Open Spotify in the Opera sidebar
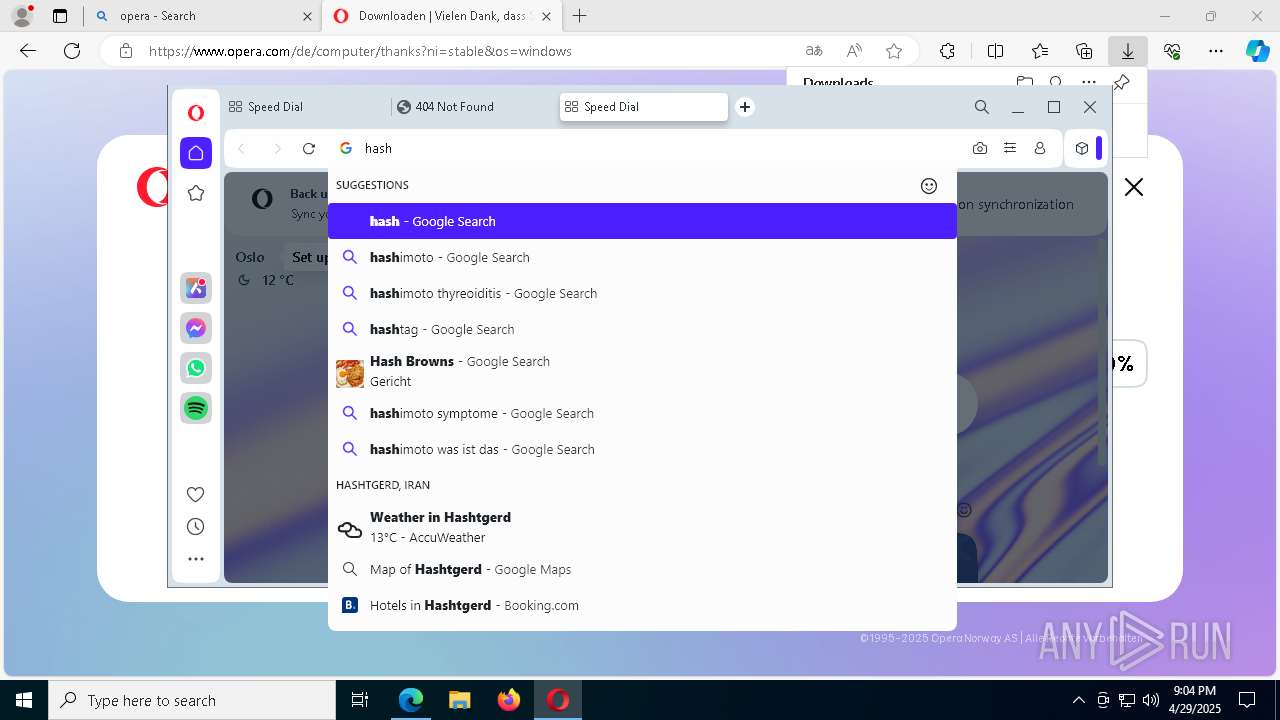The height and width of the screenshot is (720, 1280). click(x=196, y=408)
